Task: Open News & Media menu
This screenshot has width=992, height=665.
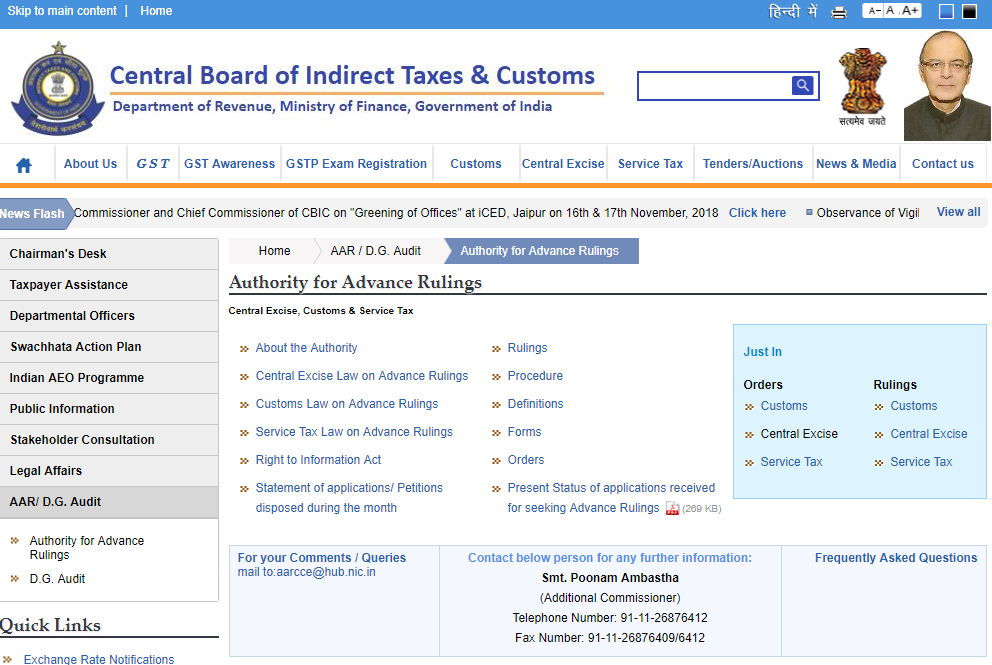Action: [x=856, y=164]
